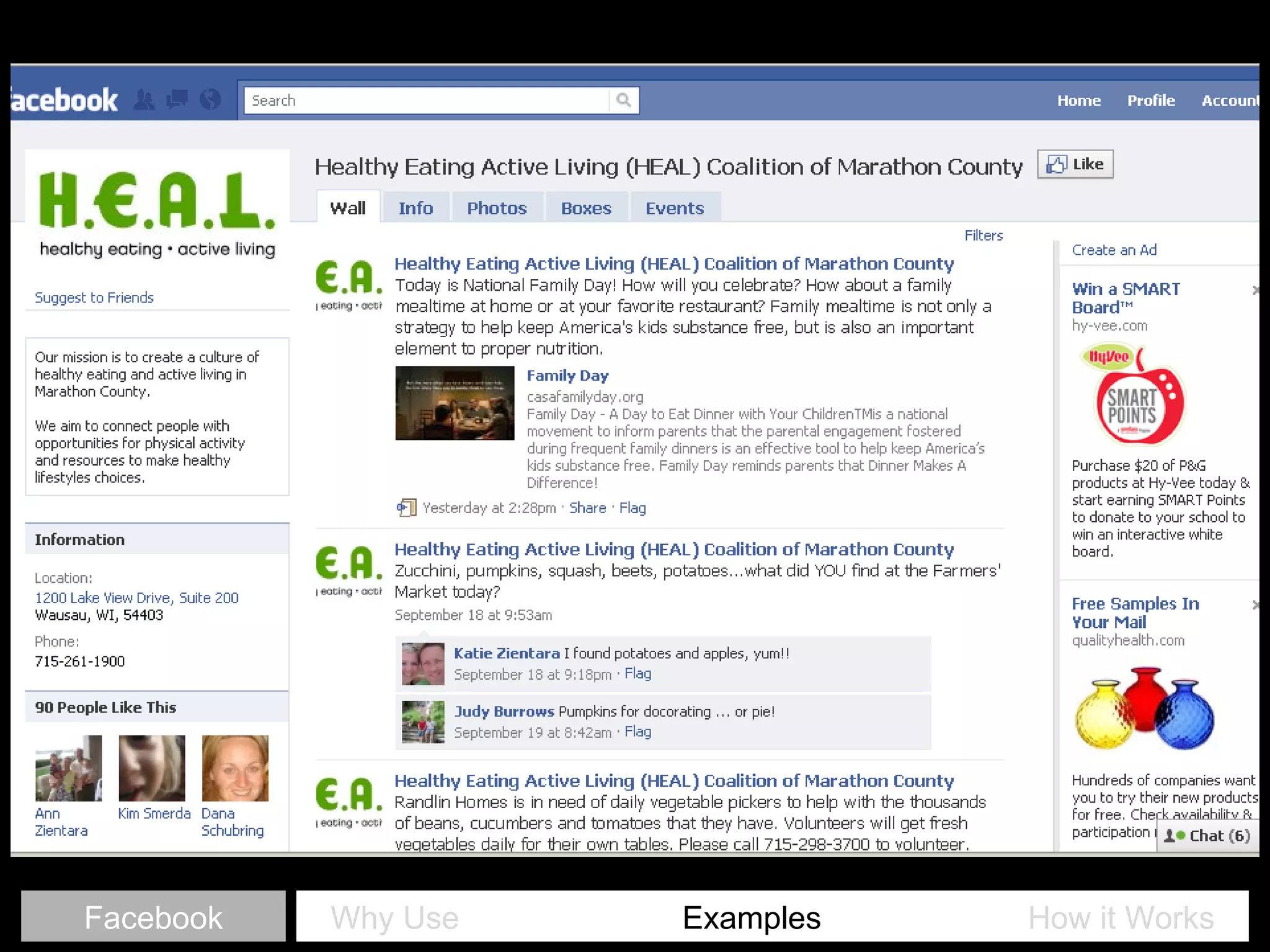The image size is (1270, 952).
Task: Open notifications globe icon
Action: tap(211, 100)
